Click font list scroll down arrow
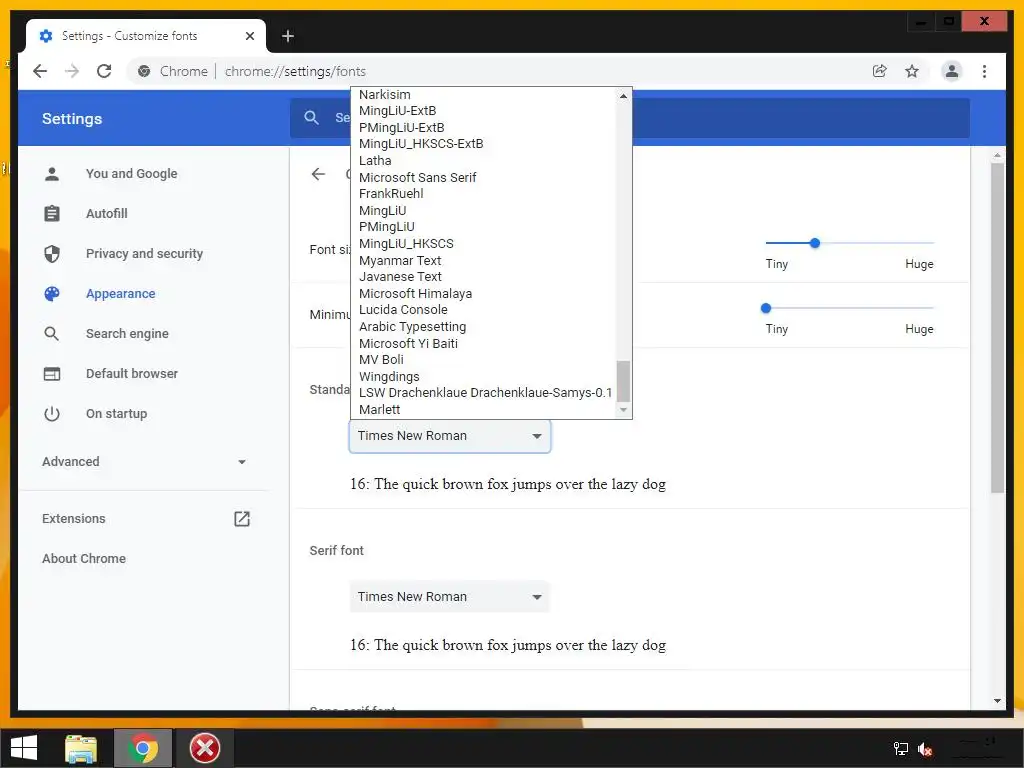1024x768 pixels. coord(624,409)
